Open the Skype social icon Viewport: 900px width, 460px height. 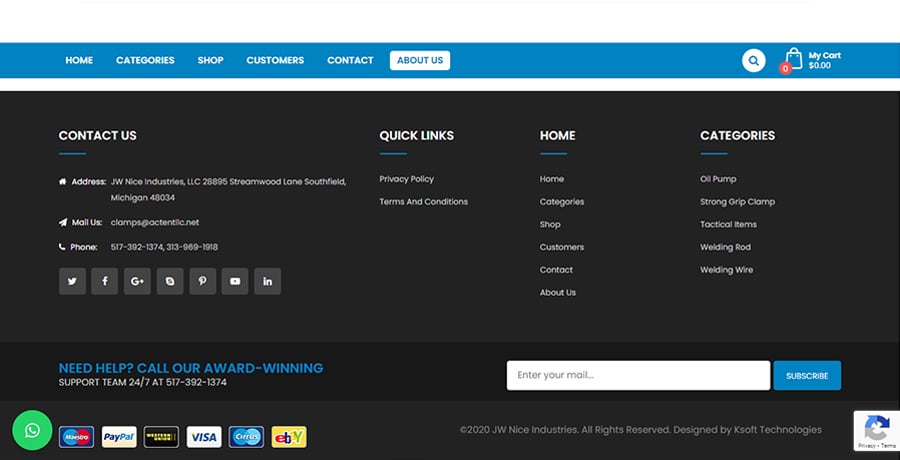(170, 281)
